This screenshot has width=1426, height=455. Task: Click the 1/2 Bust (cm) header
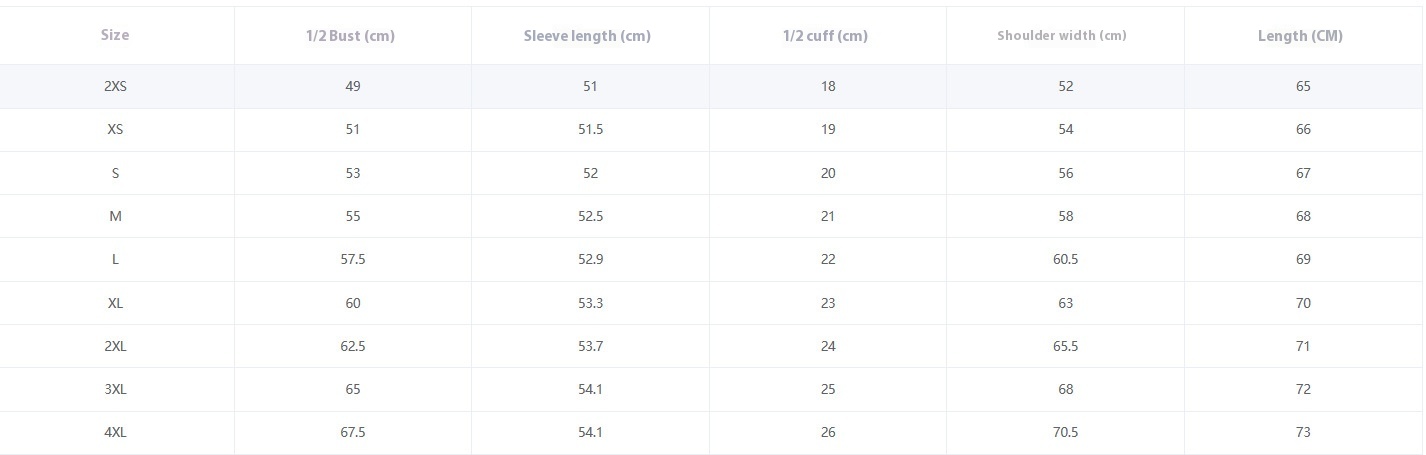point(350,36)
